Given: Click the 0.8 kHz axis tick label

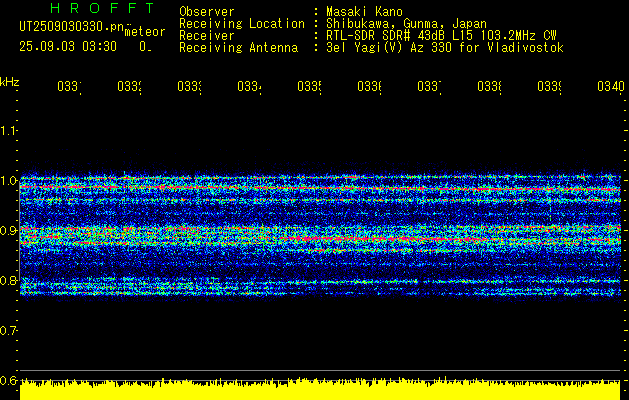Looking at the screenshot, I should (x=8, y=280).
